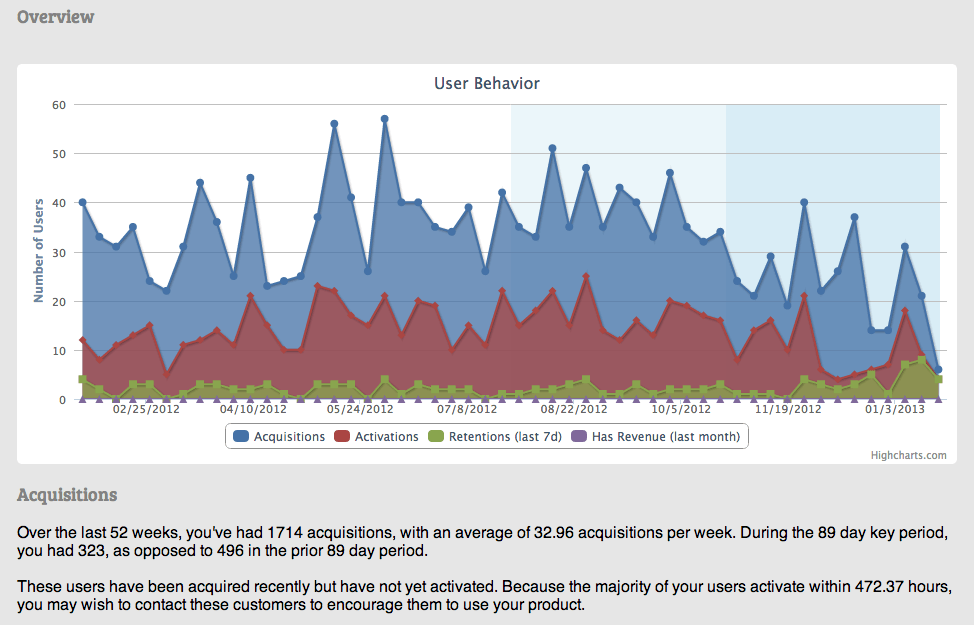The image size is (974, 625).
Task: Toggle the "Has Revenue (last month)" legend label
Action: [x=665, y=436]
